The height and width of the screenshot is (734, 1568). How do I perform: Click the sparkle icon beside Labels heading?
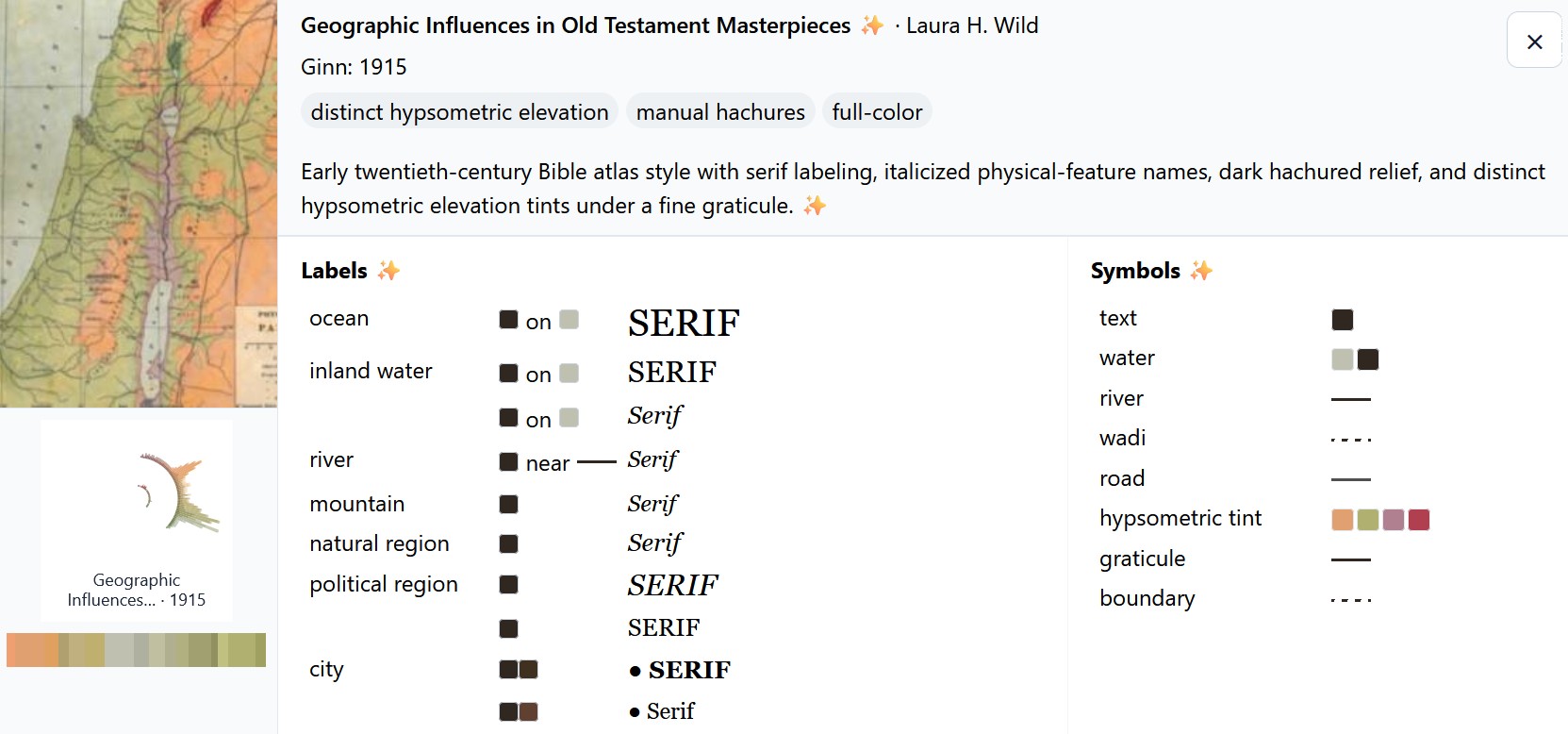pyautogui.click(x=388, y=271)
